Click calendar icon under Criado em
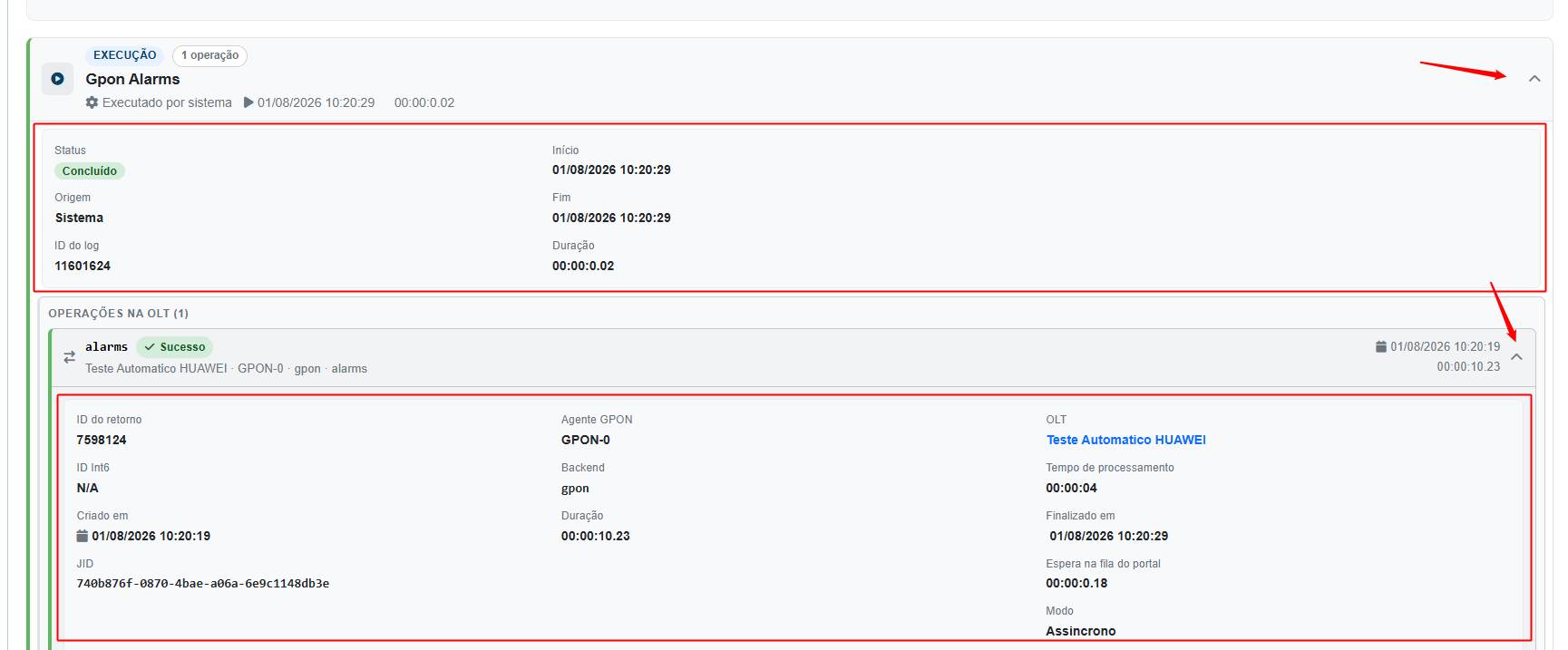 [x=83, y=536]
